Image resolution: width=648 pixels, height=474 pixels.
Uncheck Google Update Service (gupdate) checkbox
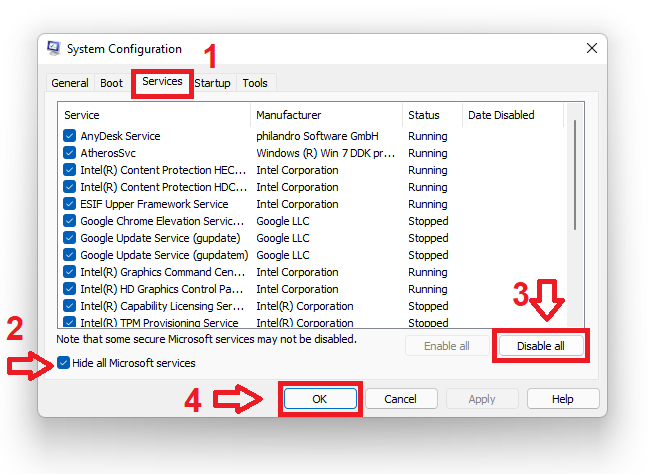pyautogui.click(x=69, y=238)
